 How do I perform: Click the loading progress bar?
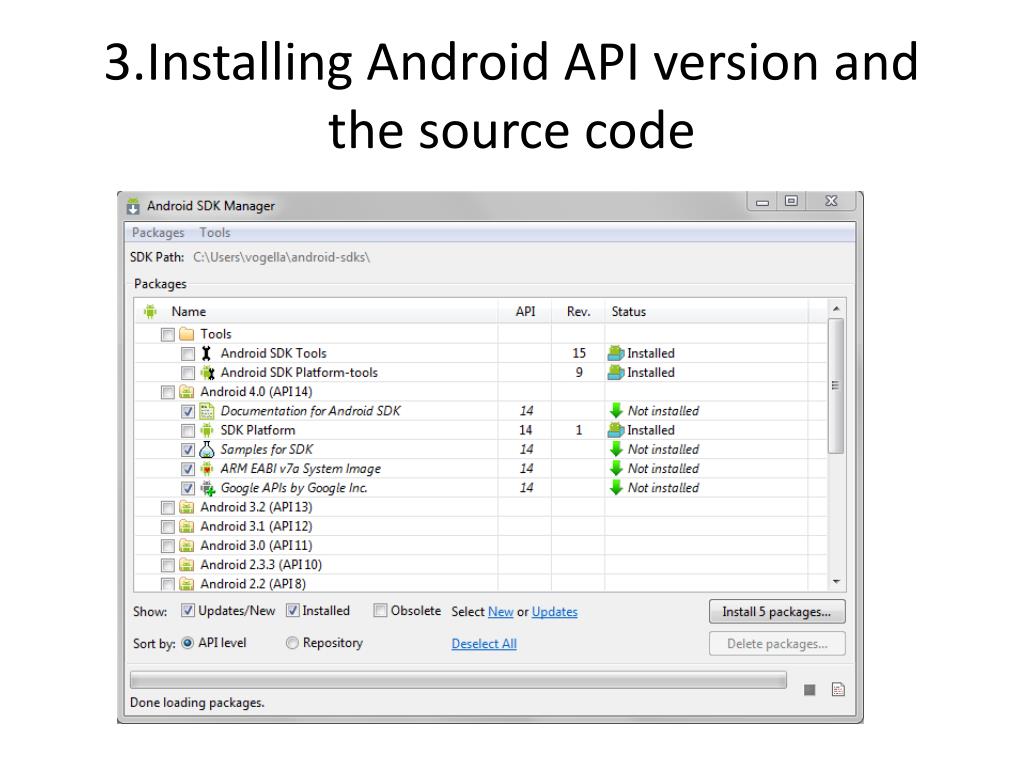coord(458,680)
